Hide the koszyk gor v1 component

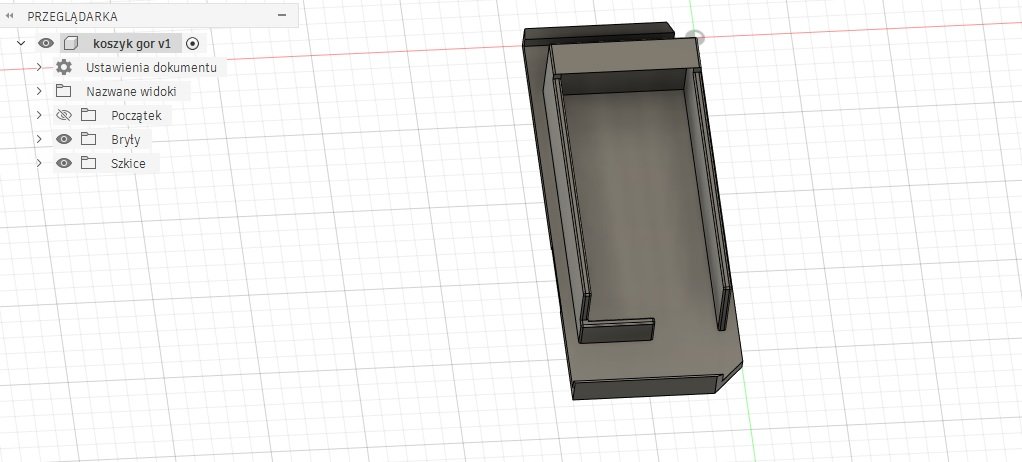tap(45, 43)
